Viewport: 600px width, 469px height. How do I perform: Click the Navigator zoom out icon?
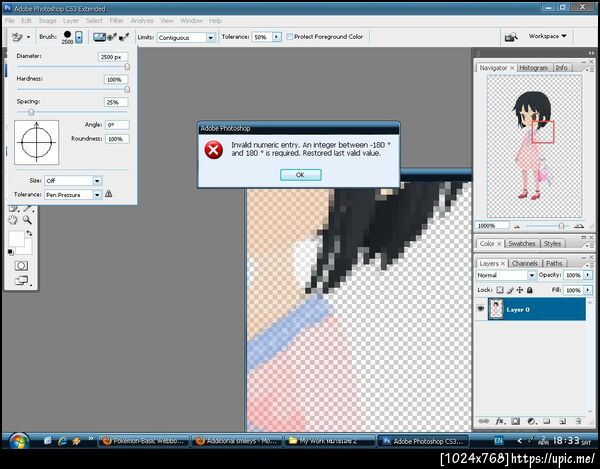pyautogui.click(x=517, y=226)
